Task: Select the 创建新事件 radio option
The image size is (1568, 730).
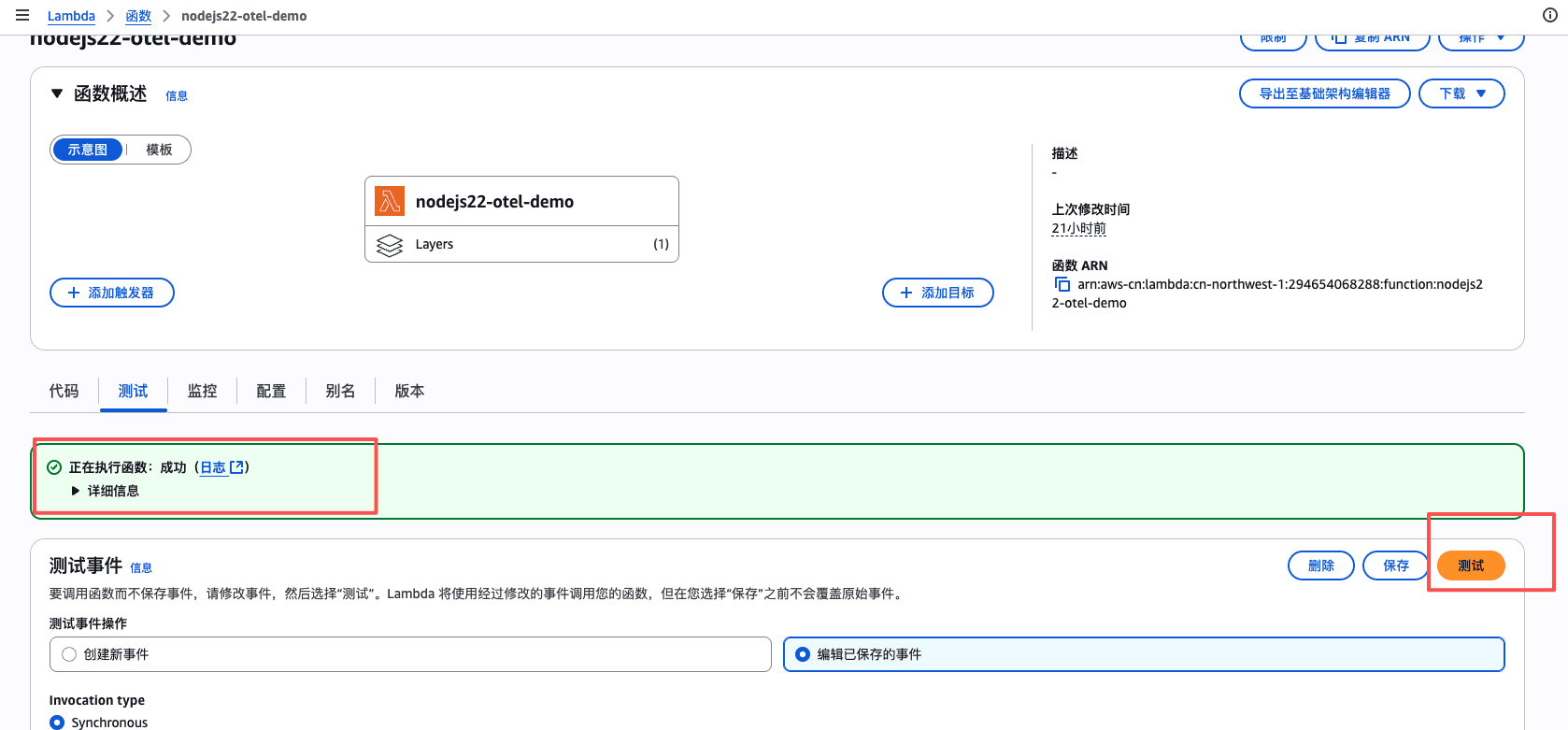Action: [x=69, y=654]
